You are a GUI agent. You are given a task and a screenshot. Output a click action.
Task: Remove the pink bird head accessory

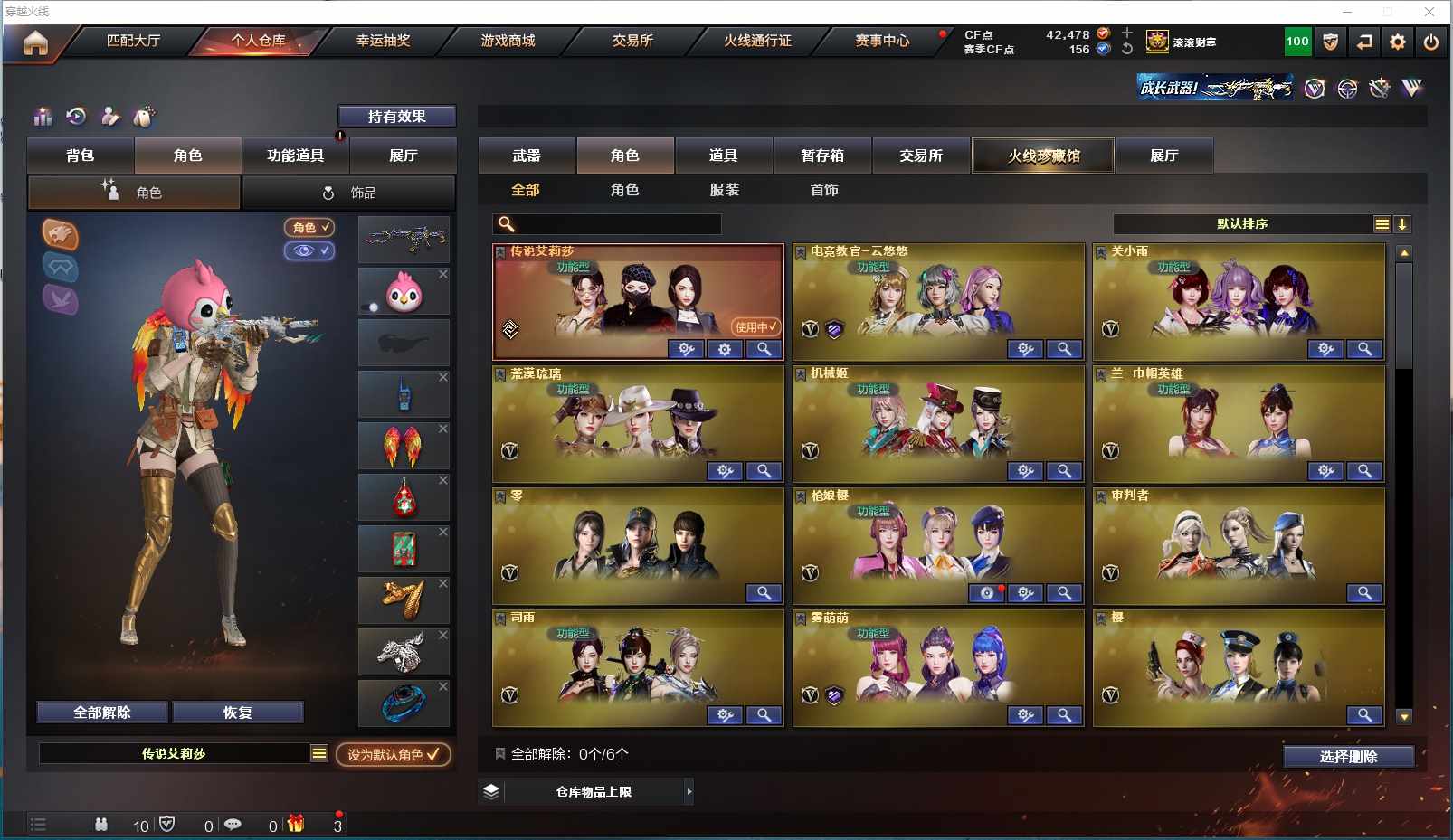coord(443,274)
